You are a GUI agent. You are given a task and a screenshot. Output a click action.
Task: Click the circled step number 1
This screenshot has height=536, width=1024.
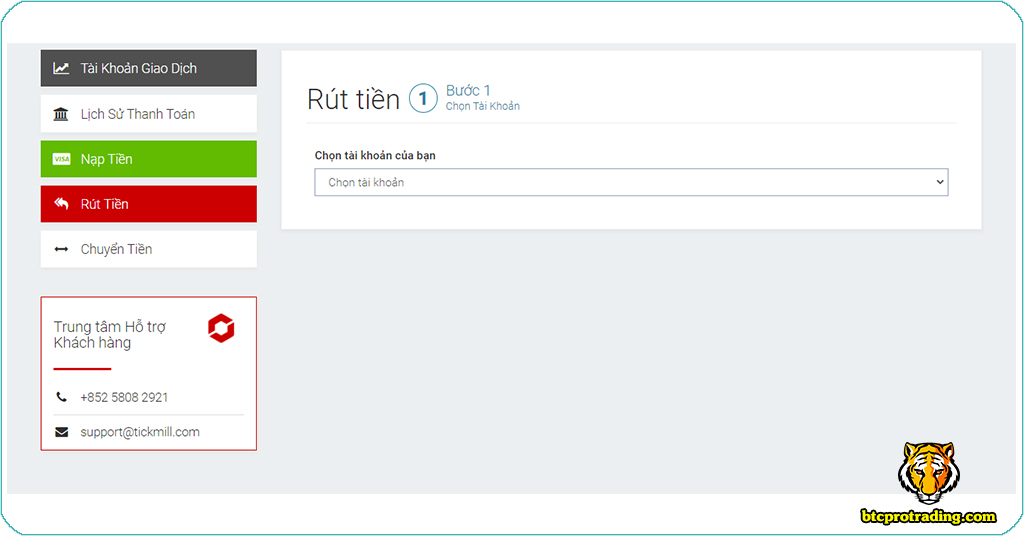tap(423, 98)
